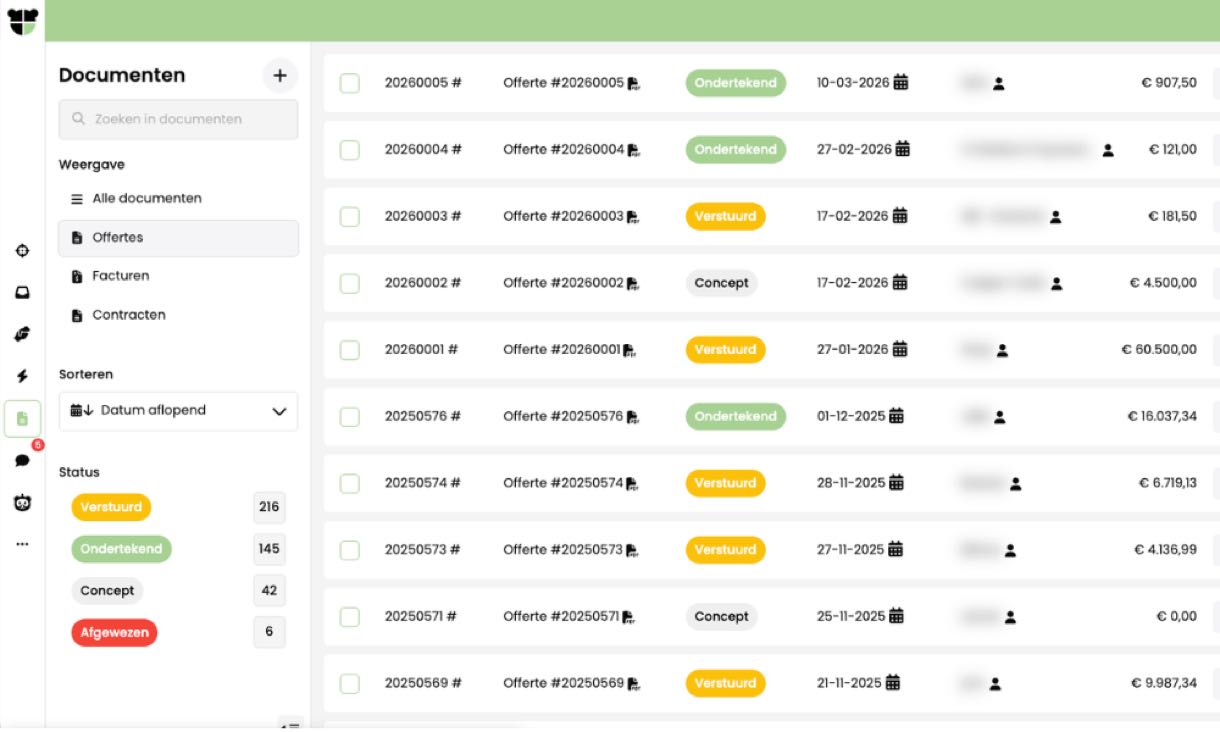Click the lightning bolt icon in sidebar
Image resolution: width=1220 pixels, height=732 pixels.
point(22,376)
